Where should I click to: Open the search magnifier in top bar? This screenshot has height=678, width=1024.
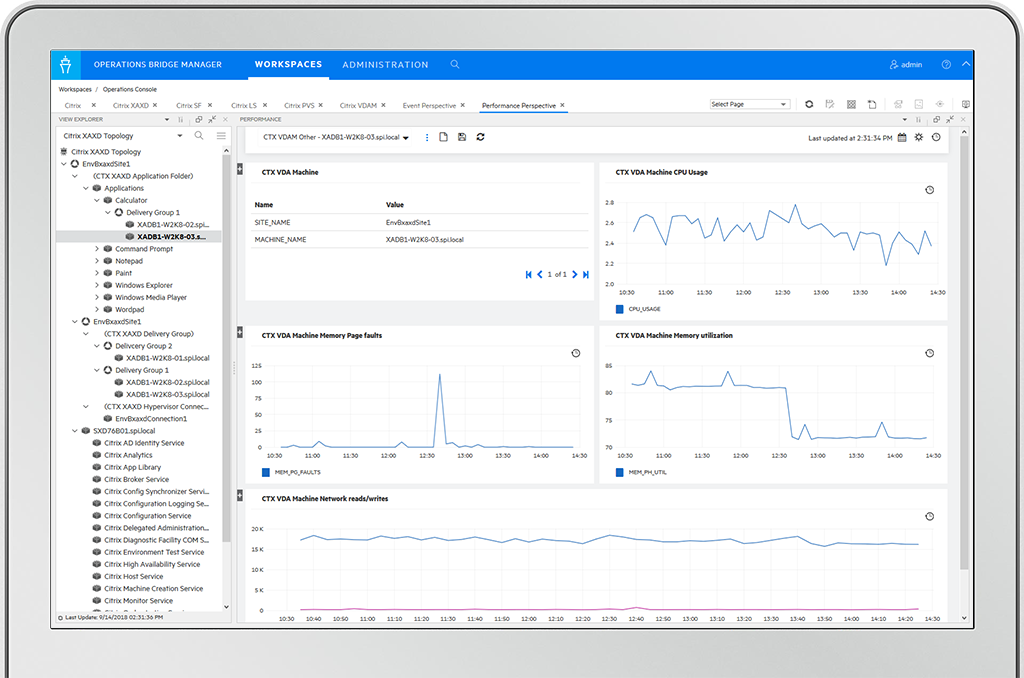pyautogui.click(x=455, y=65)
